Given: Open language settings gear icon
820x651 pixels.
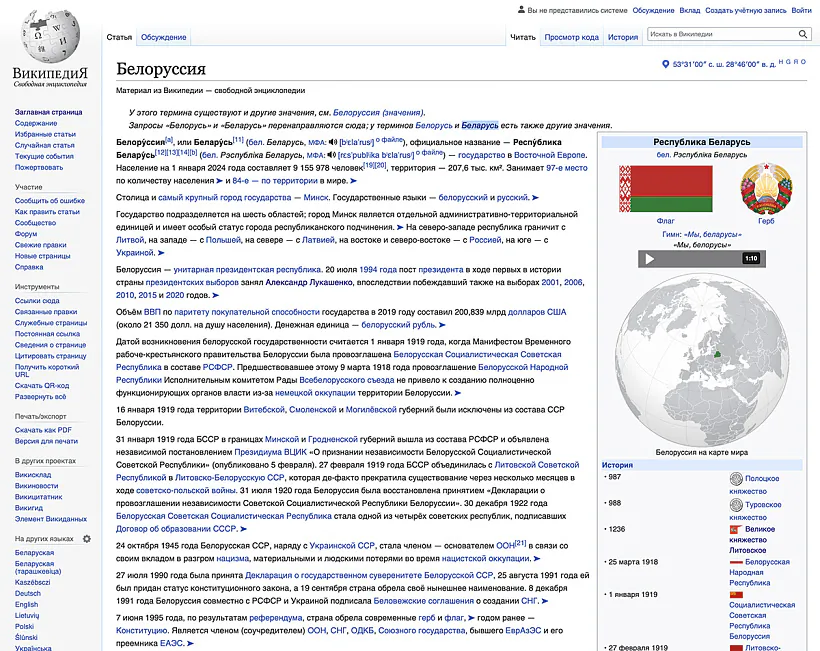Looking at the screenshot, I should click(x=87, y=539).
